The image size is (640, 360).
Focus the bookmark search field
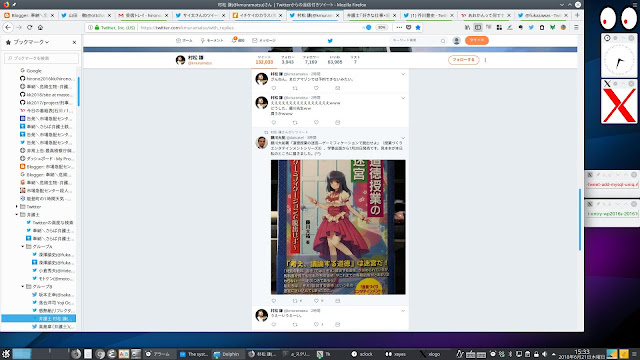tap(41, 58)
